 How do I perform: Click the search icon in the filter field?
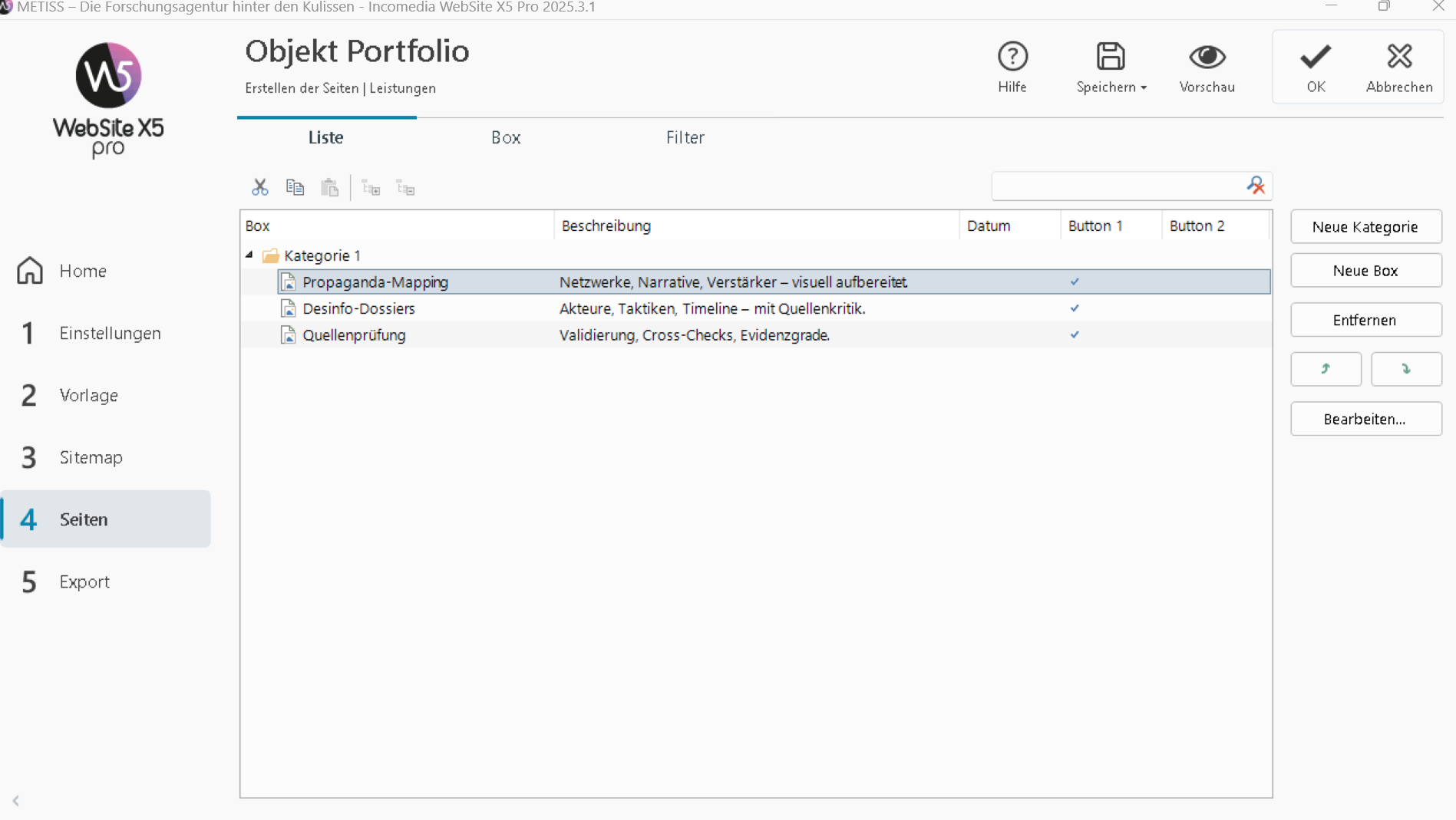tap(1256, 186)
